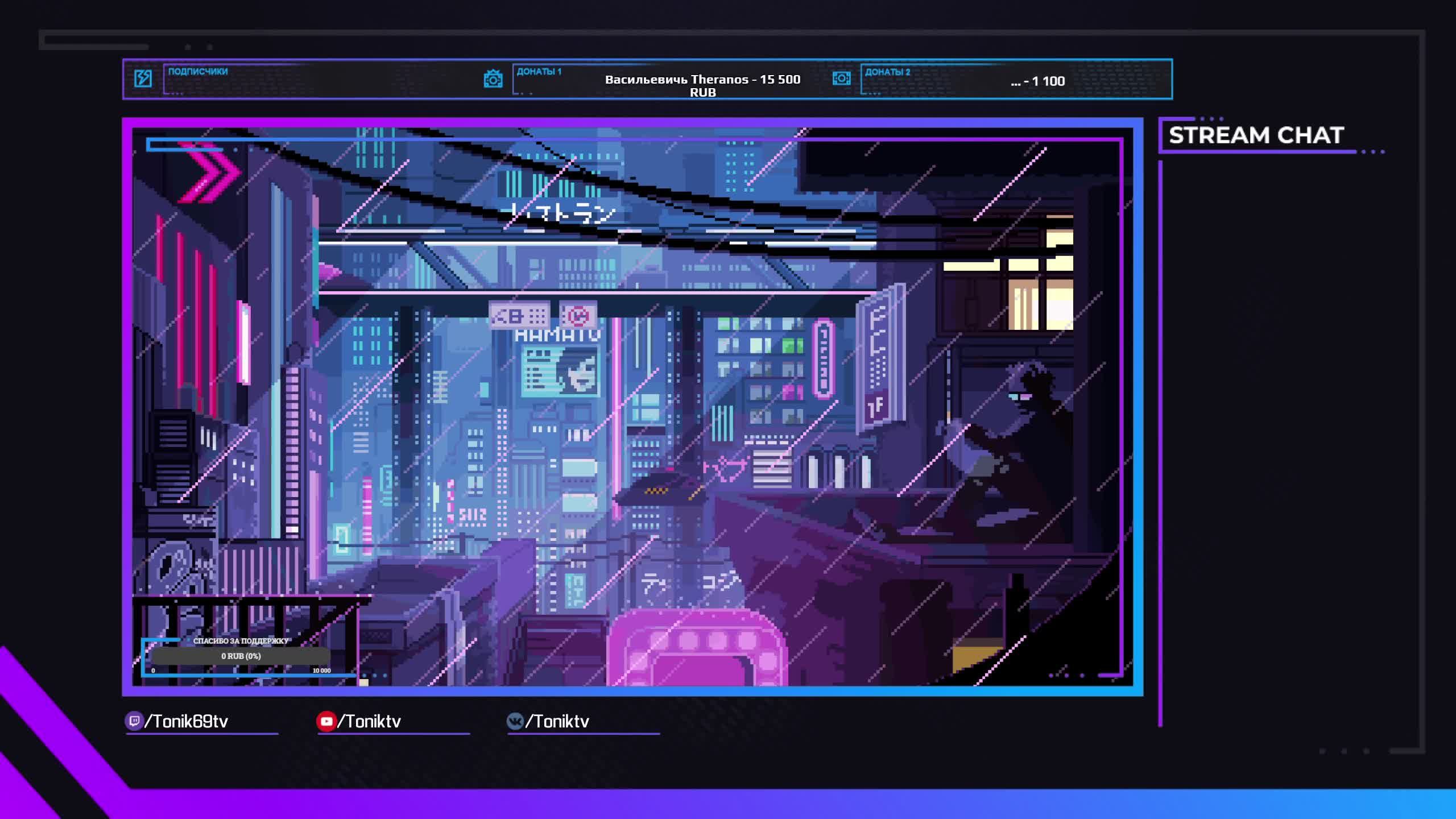Select the ДОНАТЫ 1 label

point(539,72)
